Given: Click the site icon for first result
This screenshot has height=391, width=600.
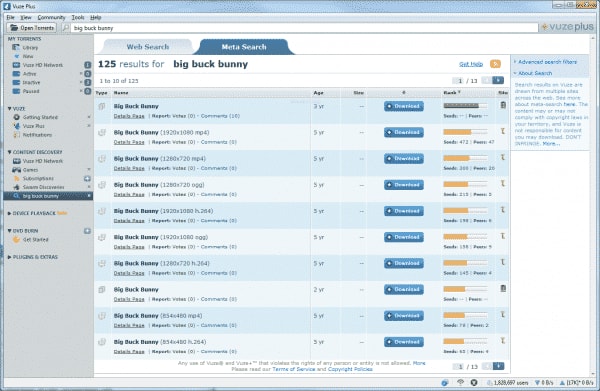Looking at the screenshot, I should [503, 105].
